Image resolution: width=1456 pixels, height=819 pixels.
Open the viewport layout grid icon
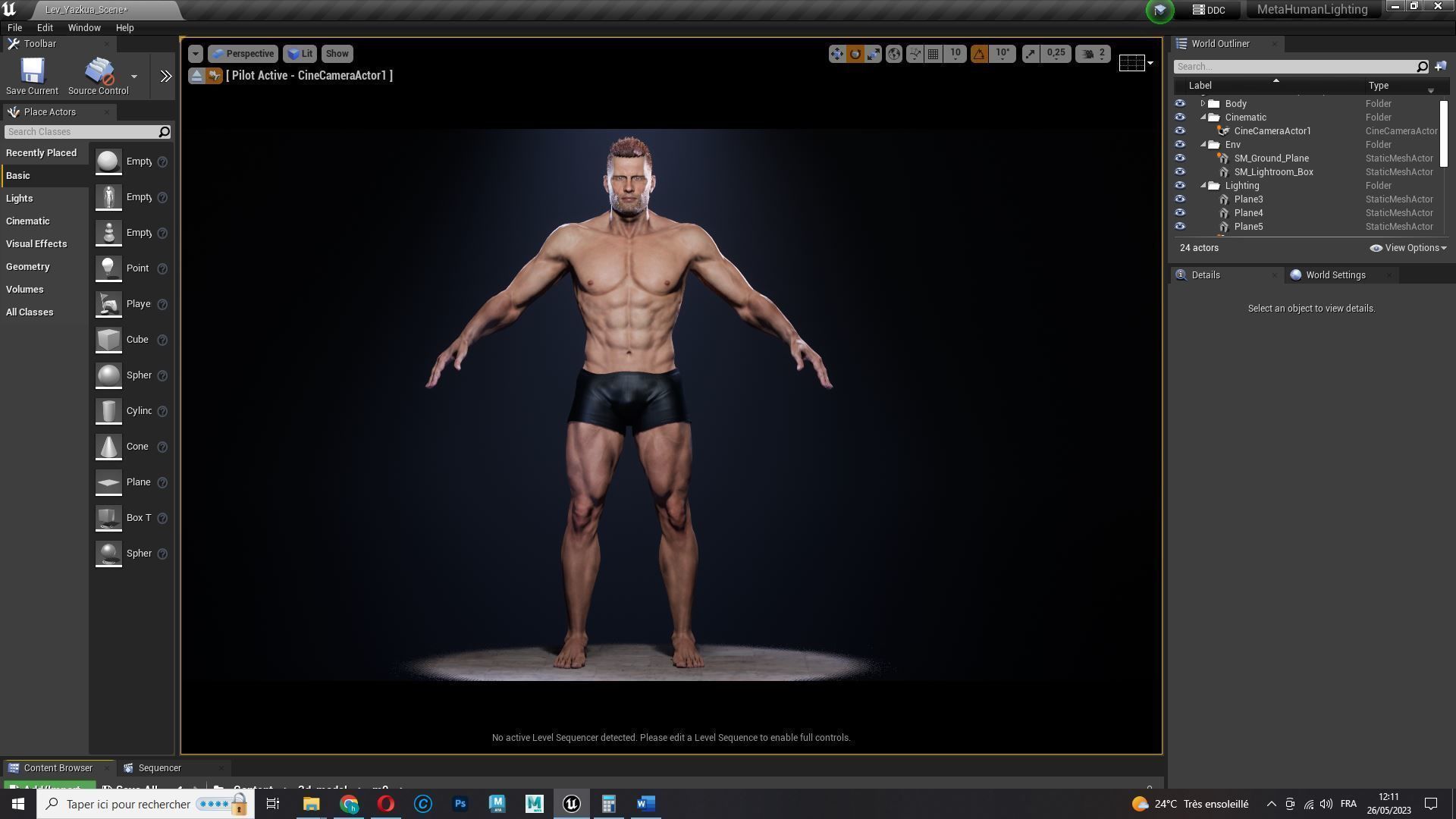pyautogui.click(x=1131, y=63)
